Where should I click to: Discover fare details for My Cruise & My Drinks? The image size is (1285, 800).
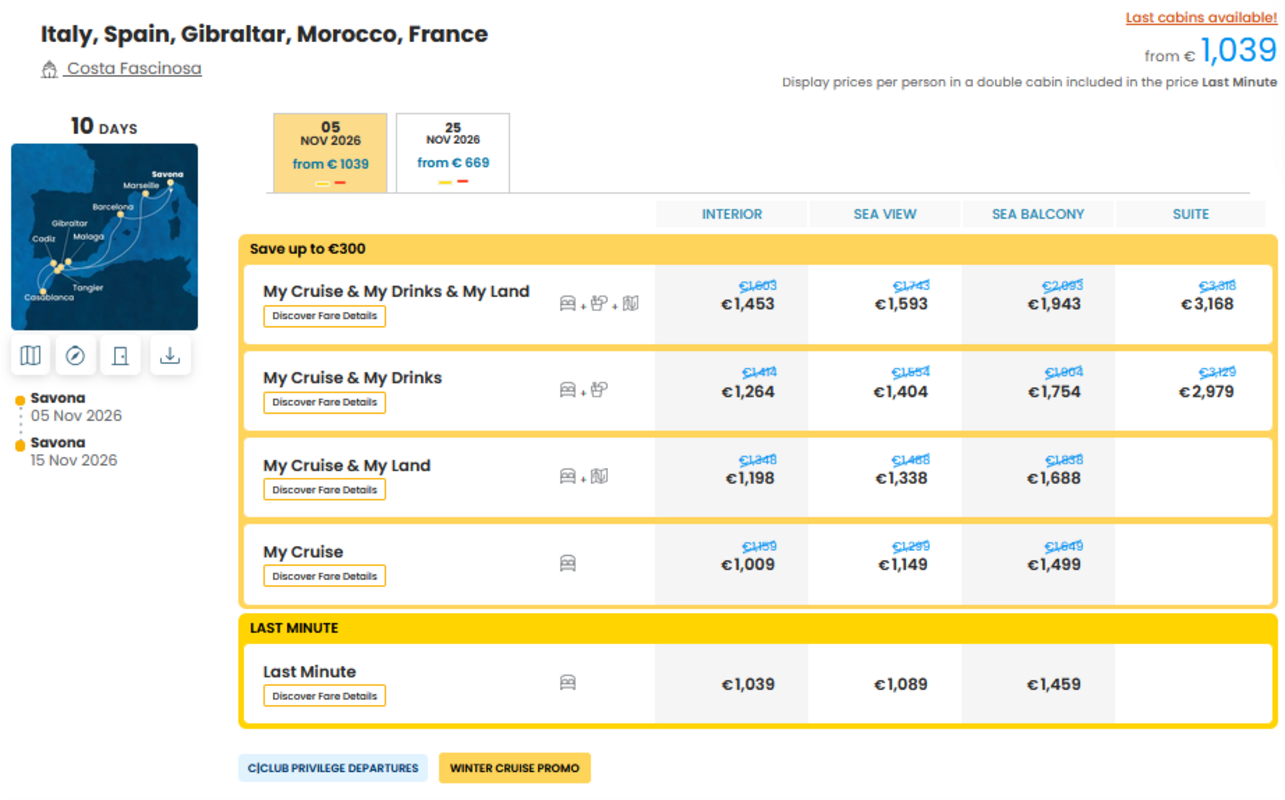(x=324, y=402)
